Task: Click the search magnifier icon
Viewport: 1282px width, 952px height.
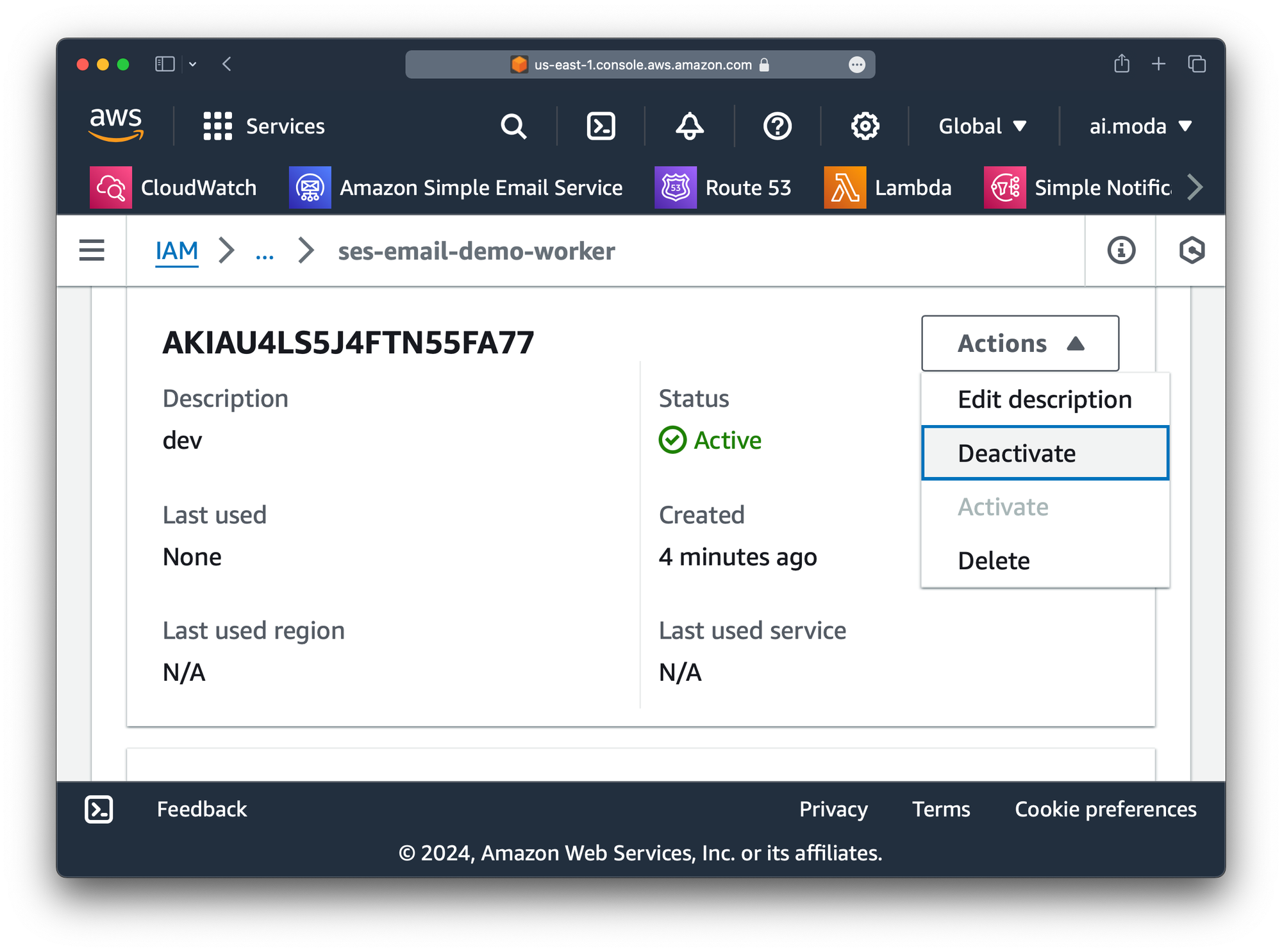Action: 513,126
